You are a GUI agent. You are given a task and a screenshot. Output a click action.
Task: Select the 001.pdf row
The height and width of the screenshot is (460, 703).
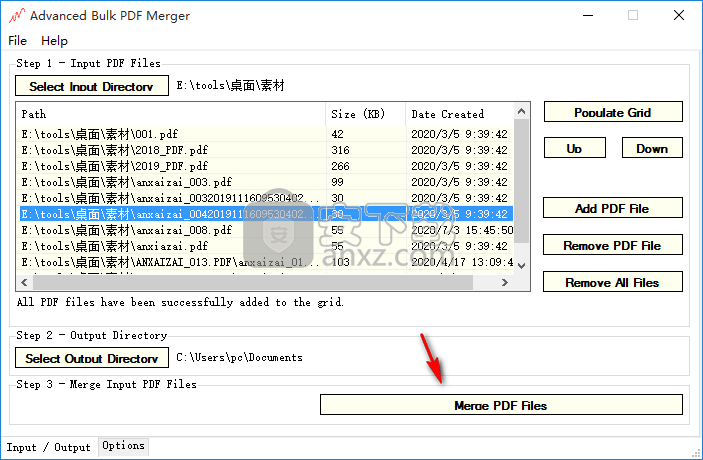(266, 134)
